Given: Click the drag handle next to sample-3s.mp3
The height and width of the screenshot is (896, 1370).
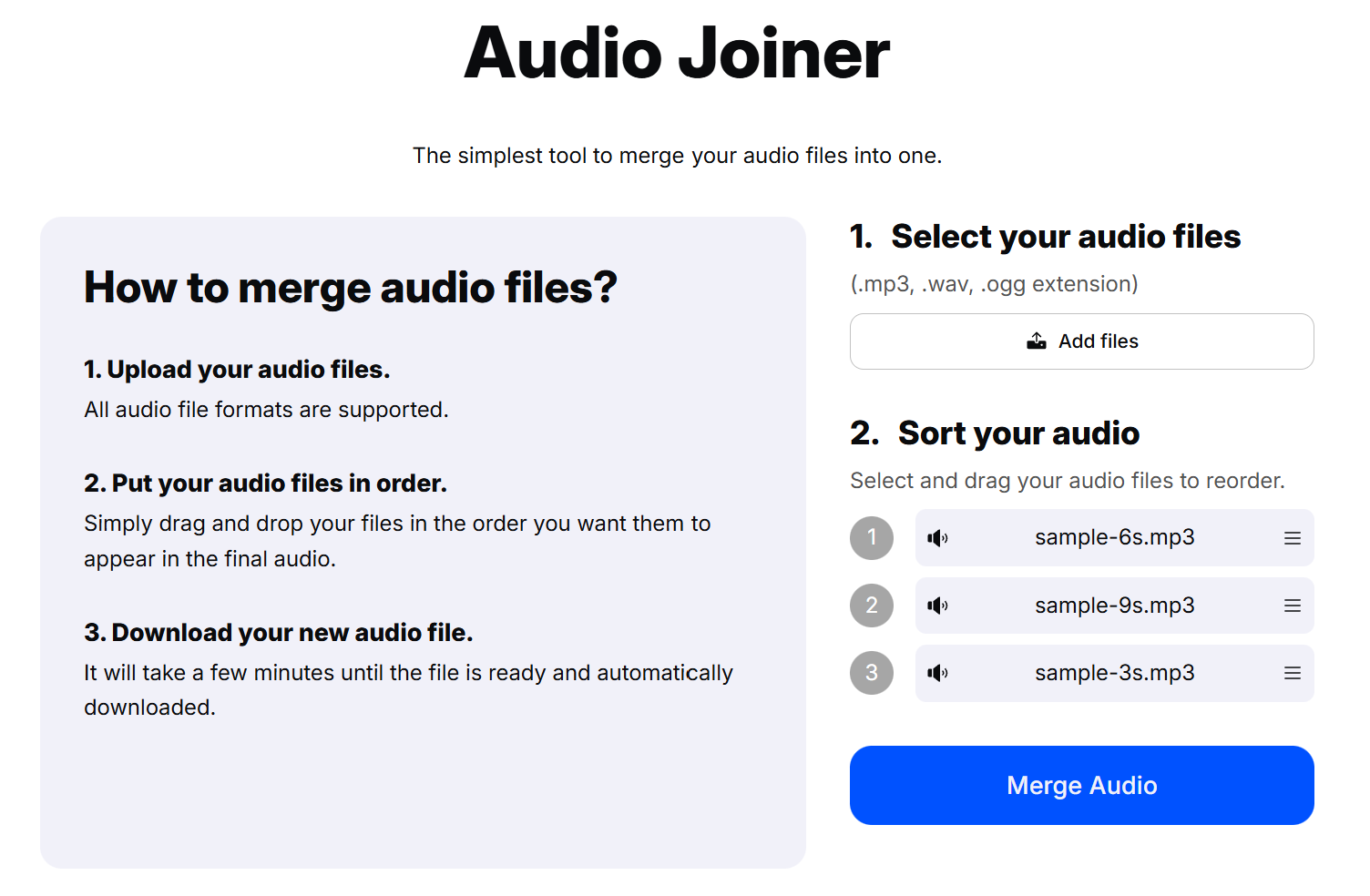Looking at the screenshot, I should pos(1292,673).
